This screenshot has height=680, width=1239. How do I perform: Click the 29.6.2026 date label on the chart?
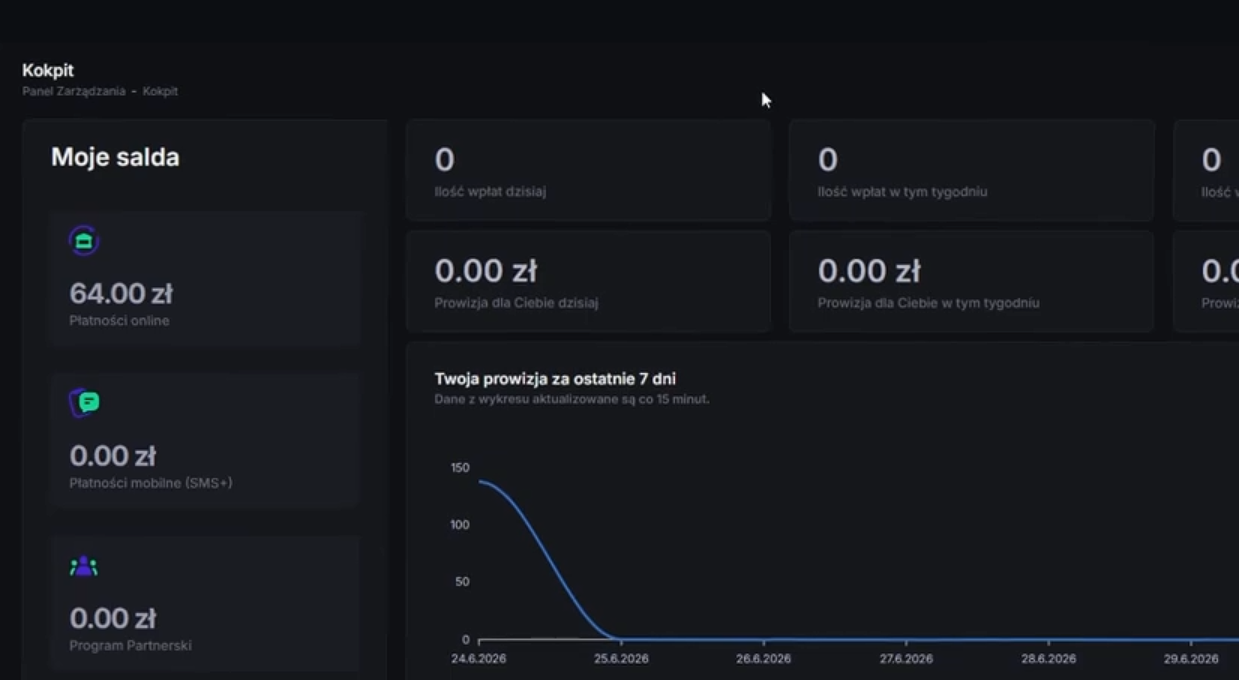(x=1191, y=659)
